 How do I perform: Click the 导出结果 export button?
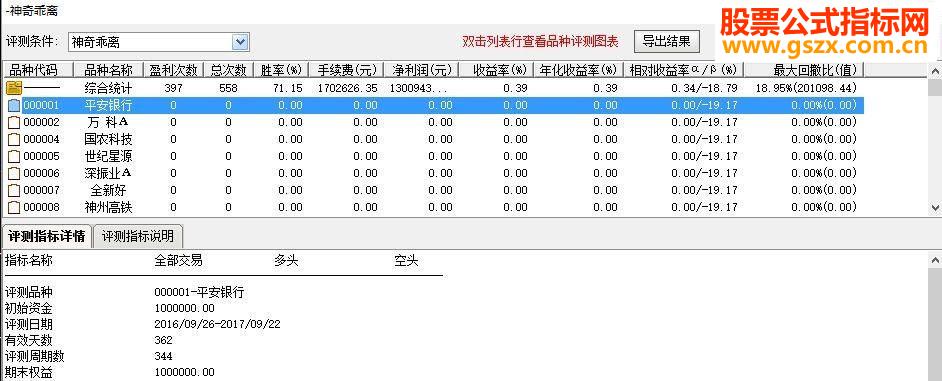pos(667,41)
